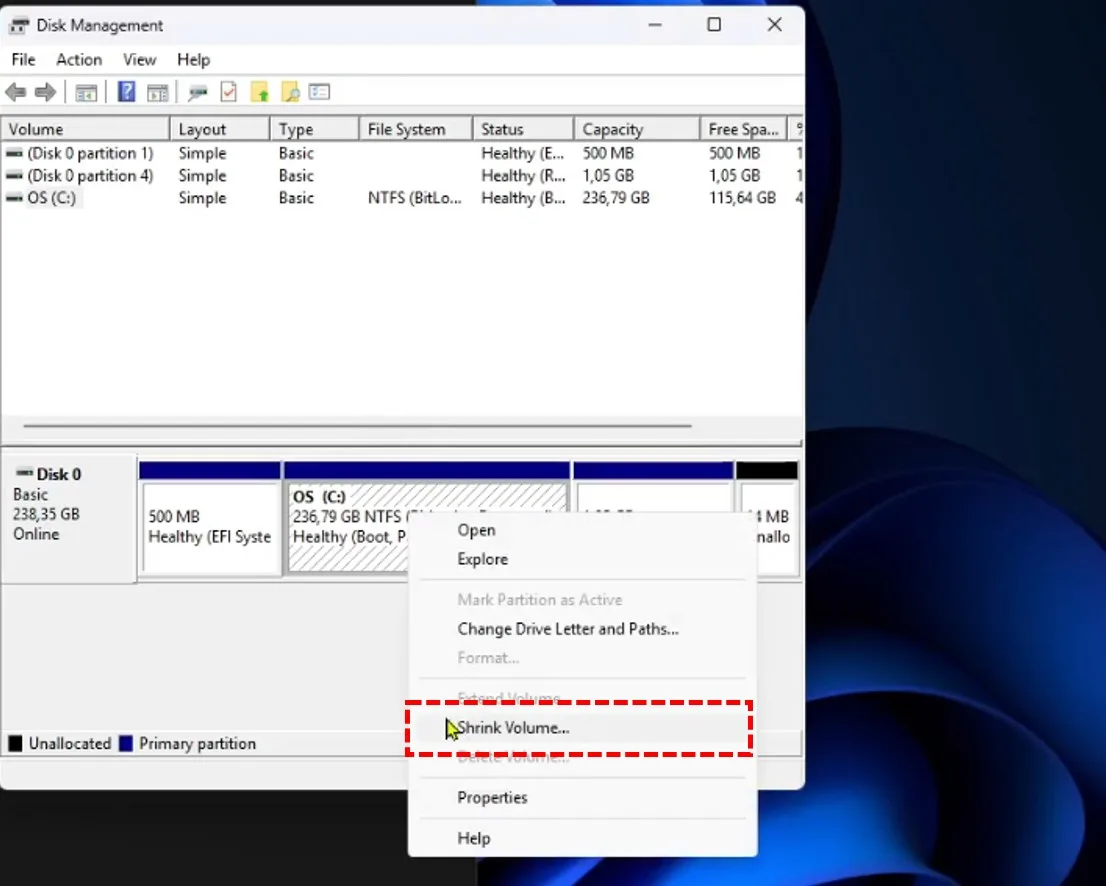
Task: Click the folder with magnifying glass icon
Action: coord(290,91)
